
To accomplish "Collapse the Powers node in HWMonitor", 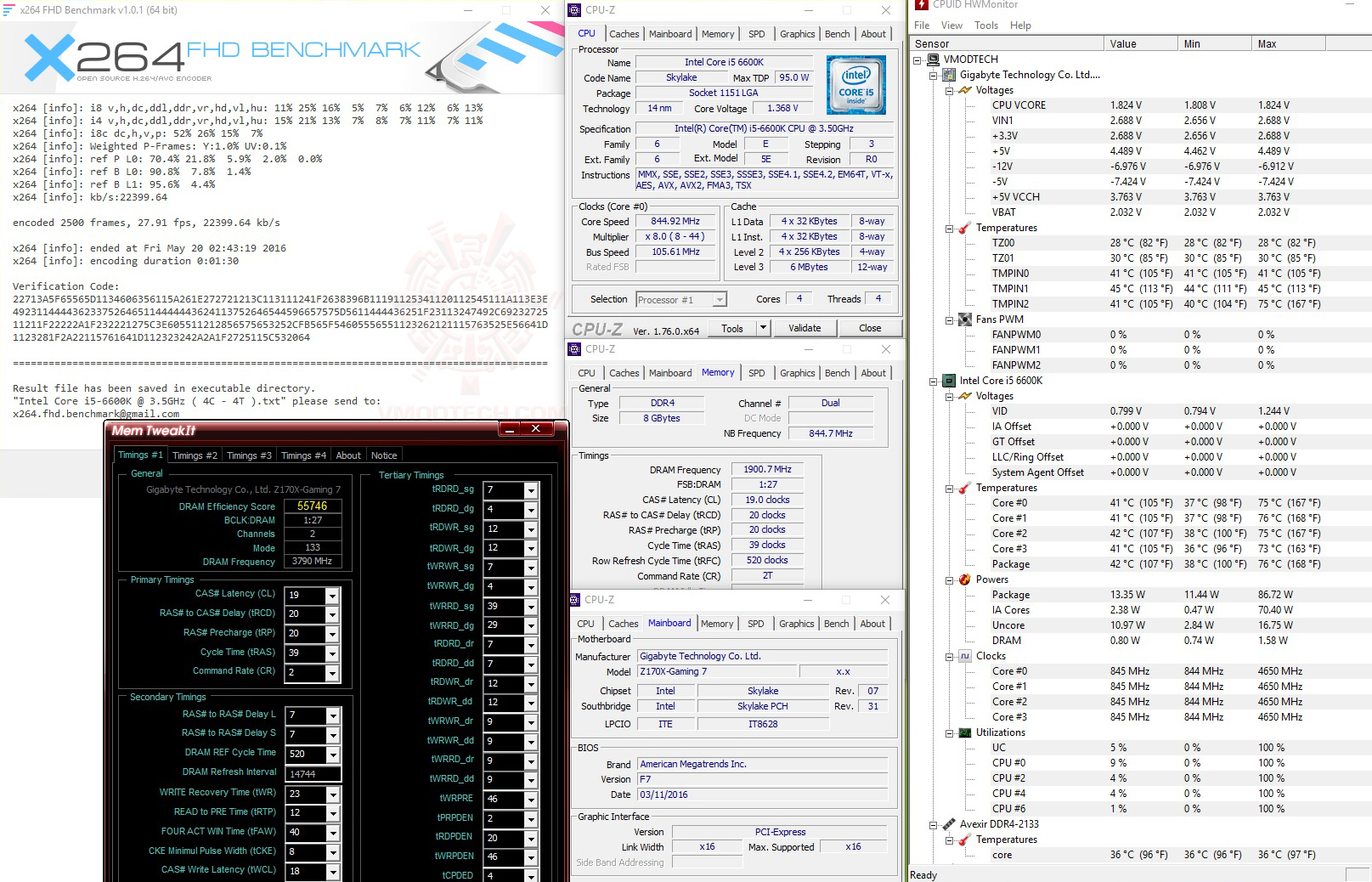I will coord(950,580).
